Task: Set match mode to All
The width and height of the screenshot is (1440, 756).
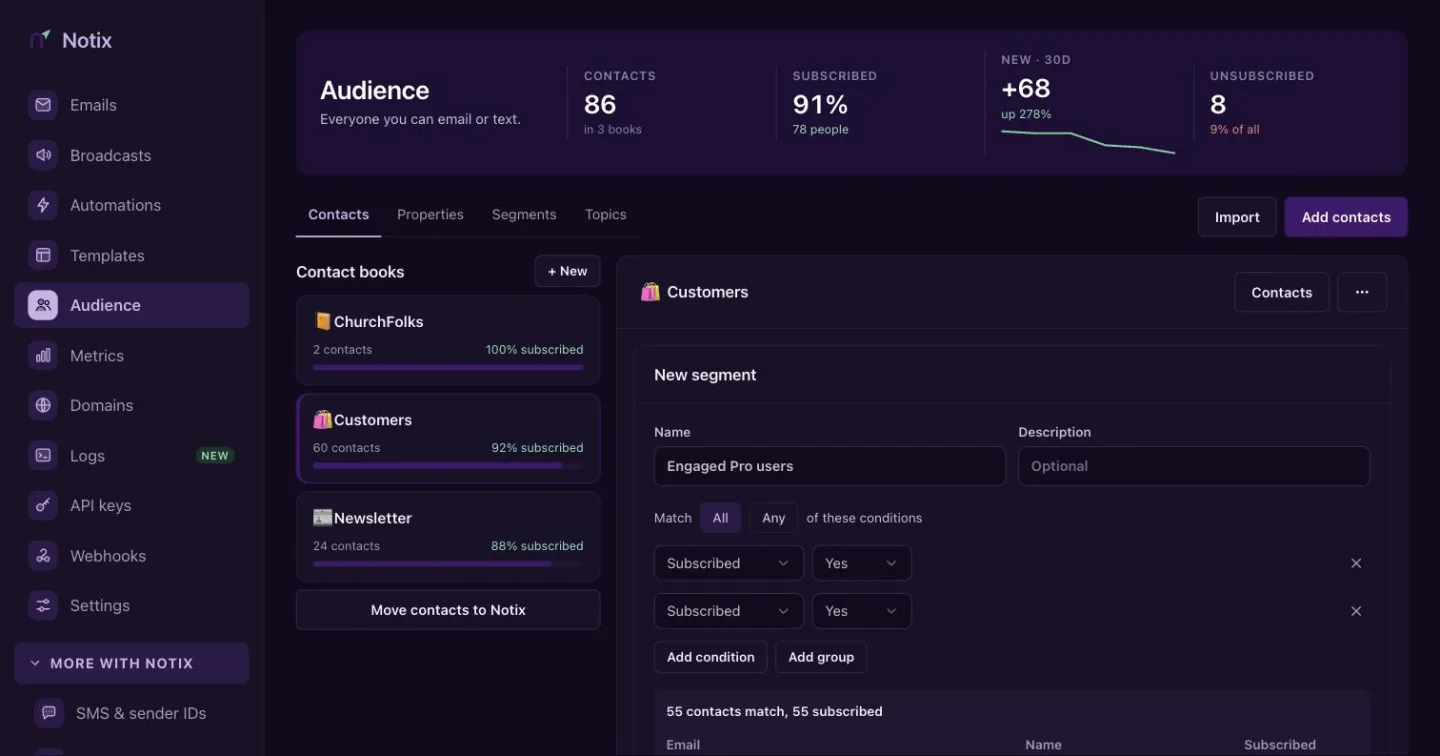Action: pos(720,518)
